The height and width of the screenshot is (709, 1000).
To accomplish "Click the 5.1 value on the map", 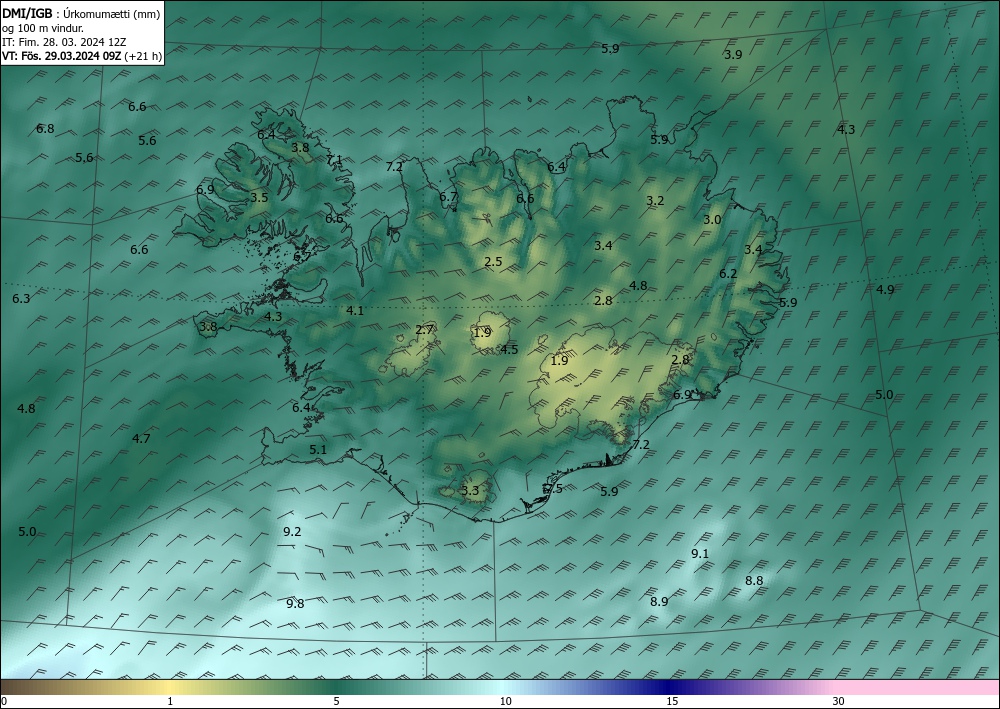I will (318, 450).
